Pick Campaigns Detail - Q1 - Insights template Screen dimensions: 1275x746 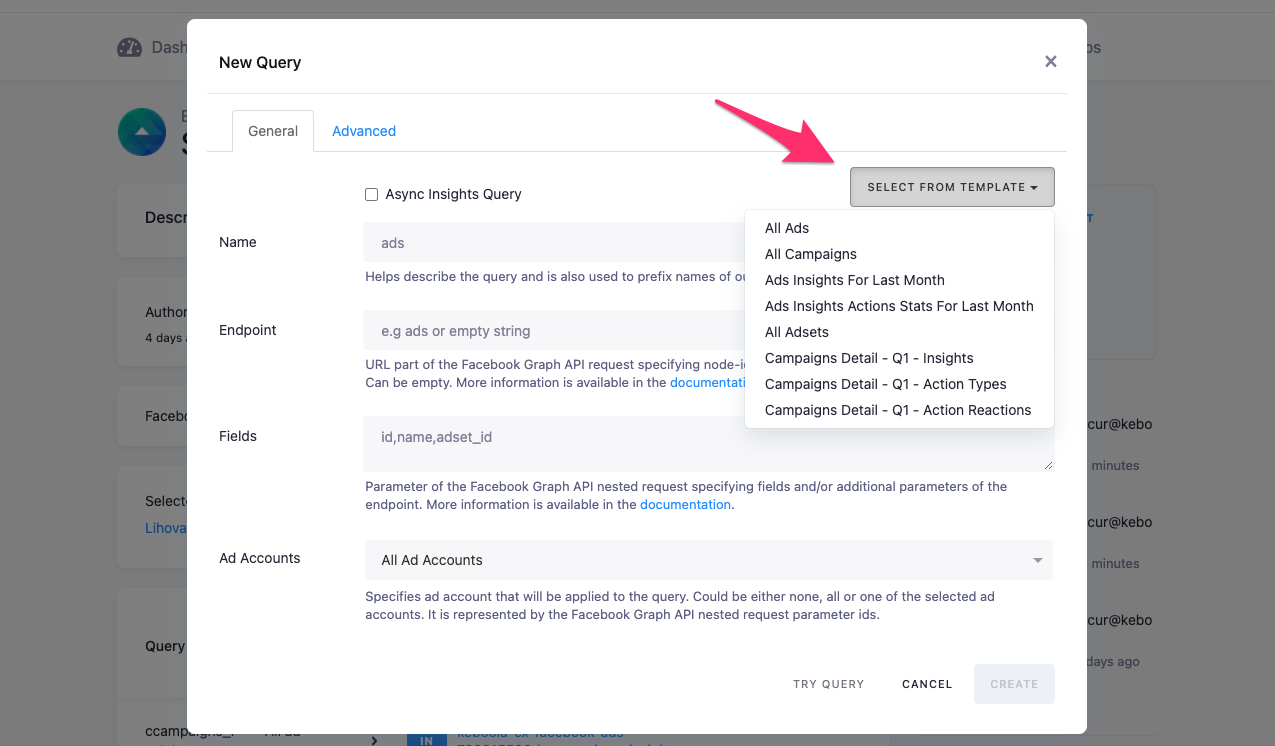pos(869,358)
